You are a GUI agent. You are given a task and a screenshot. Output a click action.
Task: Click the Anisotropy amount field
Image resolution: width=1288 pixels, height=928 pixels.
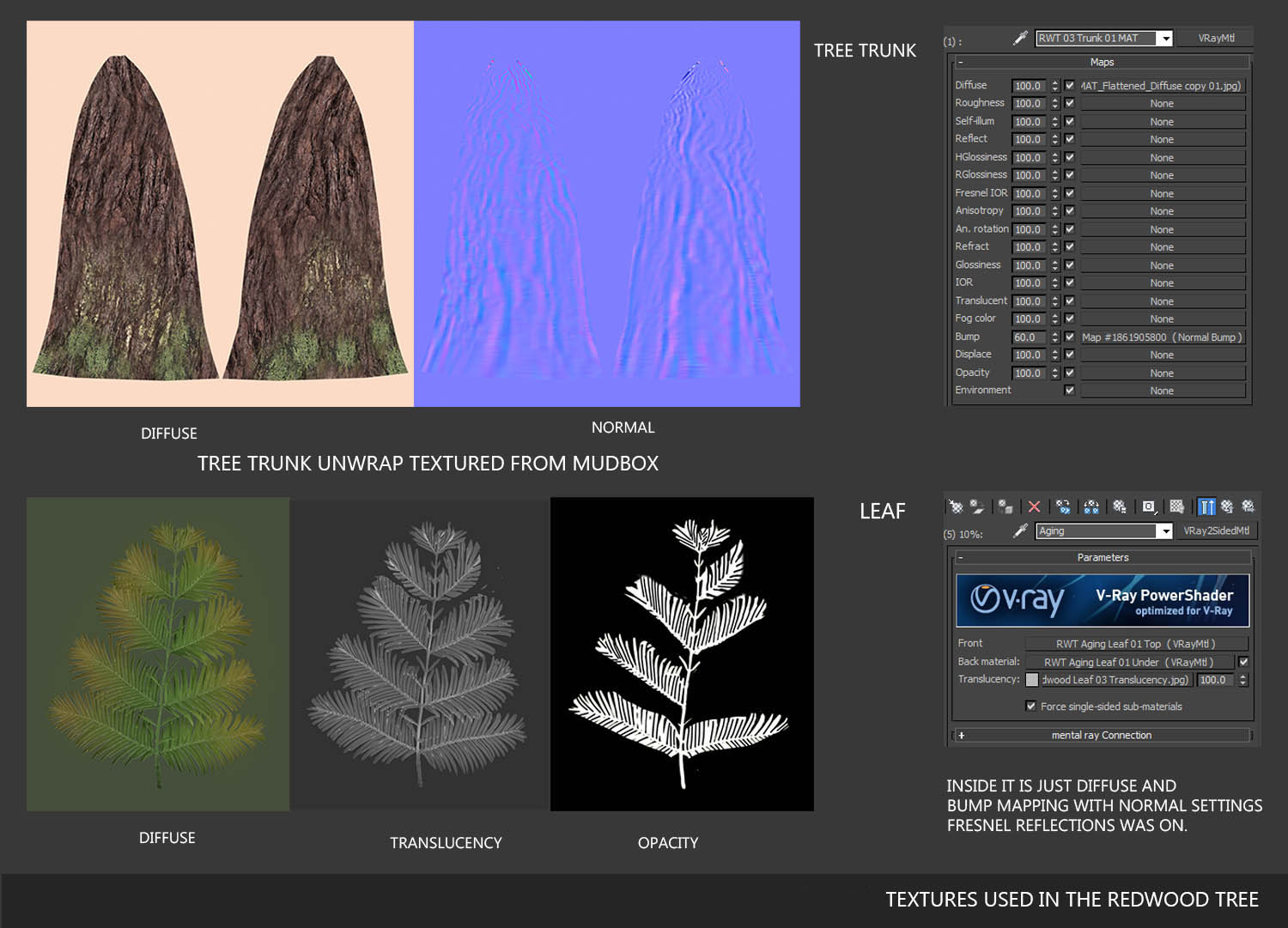1029,211
